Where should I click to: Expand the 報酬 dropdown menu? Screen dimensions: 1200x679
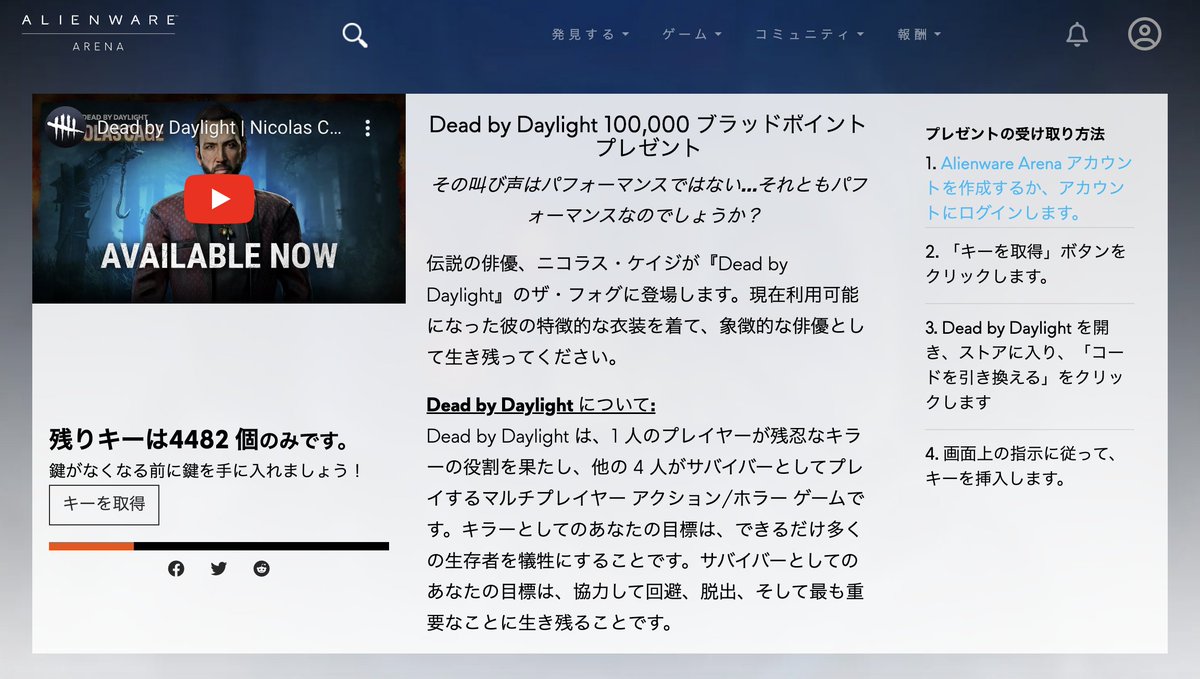[919, 34]
